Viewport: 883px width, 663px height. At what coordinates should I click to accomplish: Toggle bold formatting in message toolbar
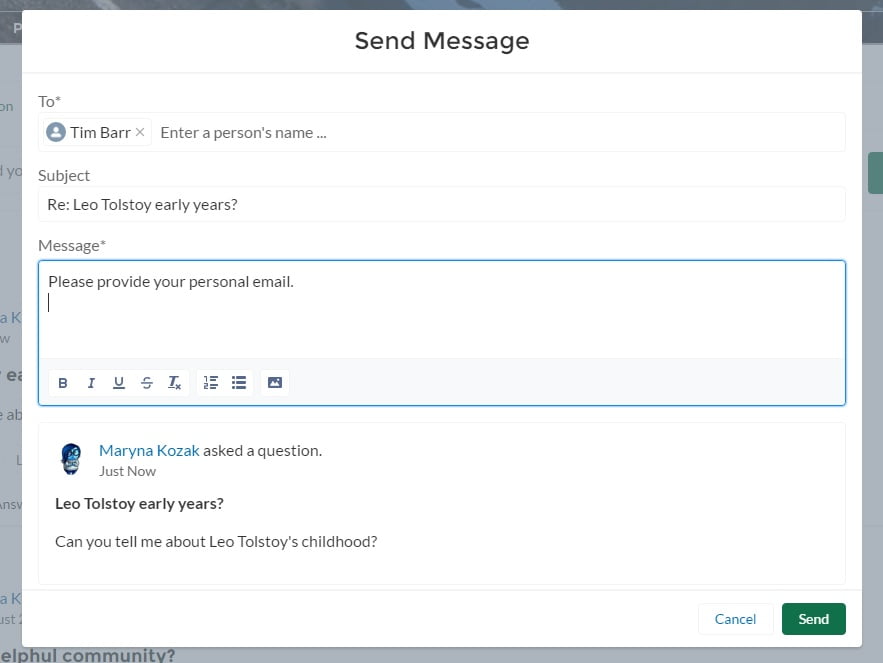63,383
